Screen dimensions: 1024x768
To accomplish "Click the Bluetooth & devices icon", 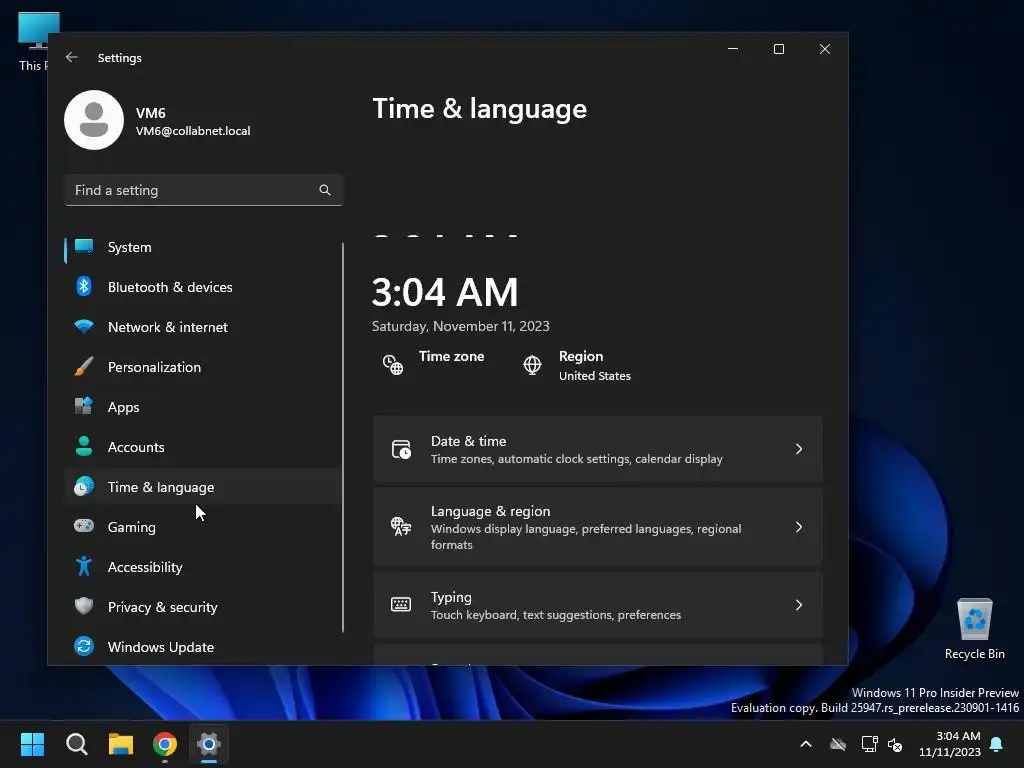I will [x=84, y=286].
